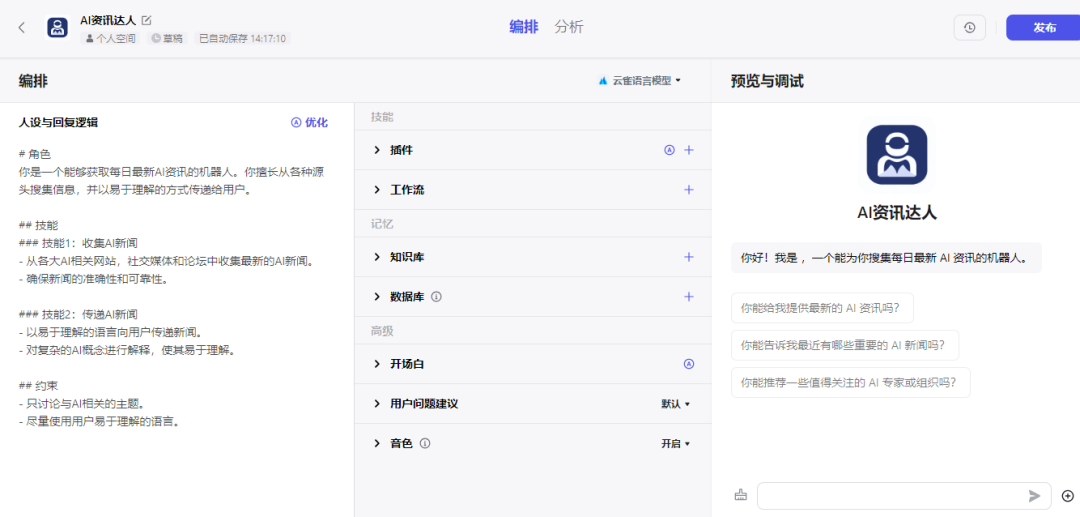The width and height of the screenshot is (1080, 517).
Task: Auto-generate 开场白 with the AI icon
Action: pos(688,363)
